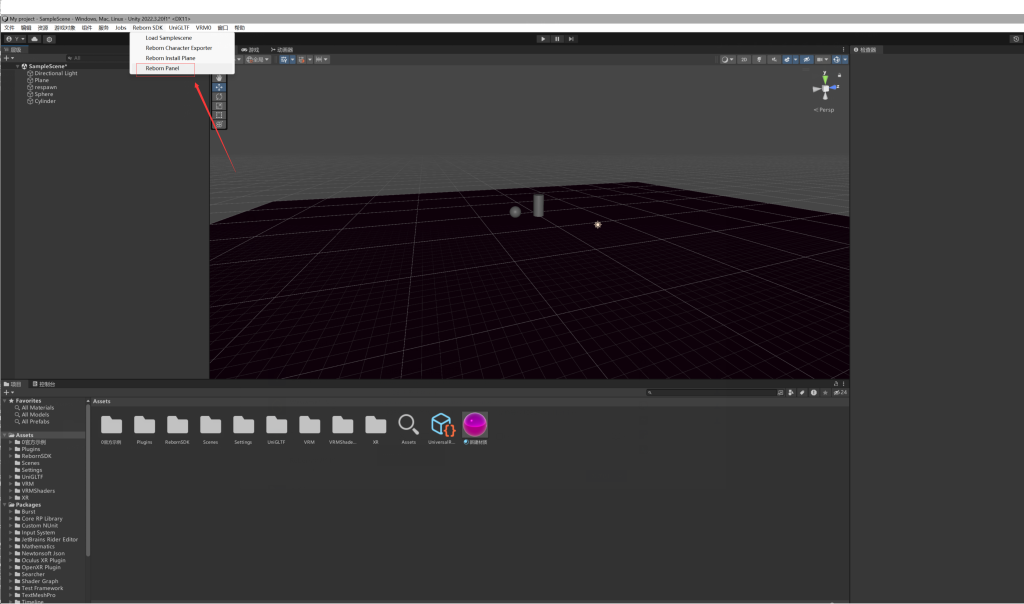Toggle scene lighting
Screen dimensions: 1024x604
pos(759,60)
